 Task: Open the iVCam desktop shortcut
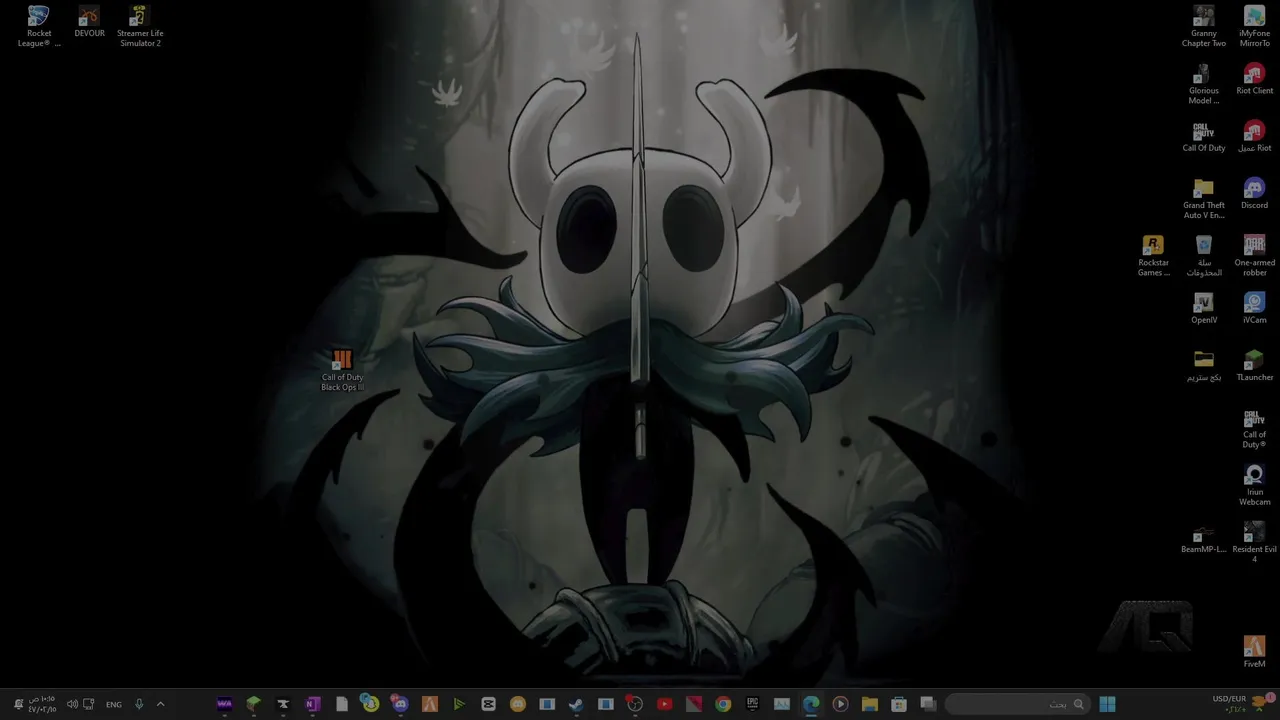coord(1254,308)
